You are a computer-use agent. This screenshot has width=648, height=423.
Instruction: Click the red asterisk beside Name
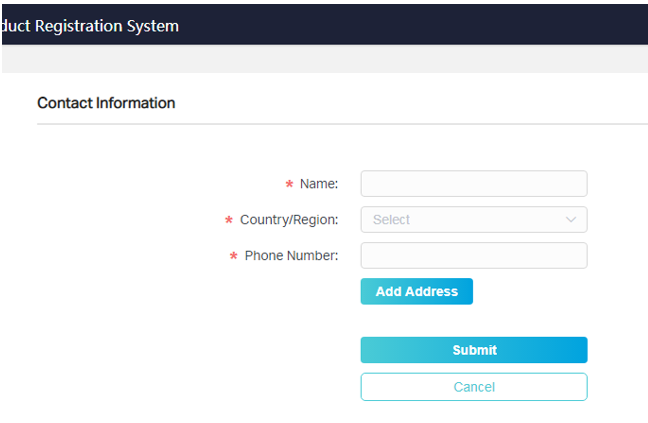289,185
